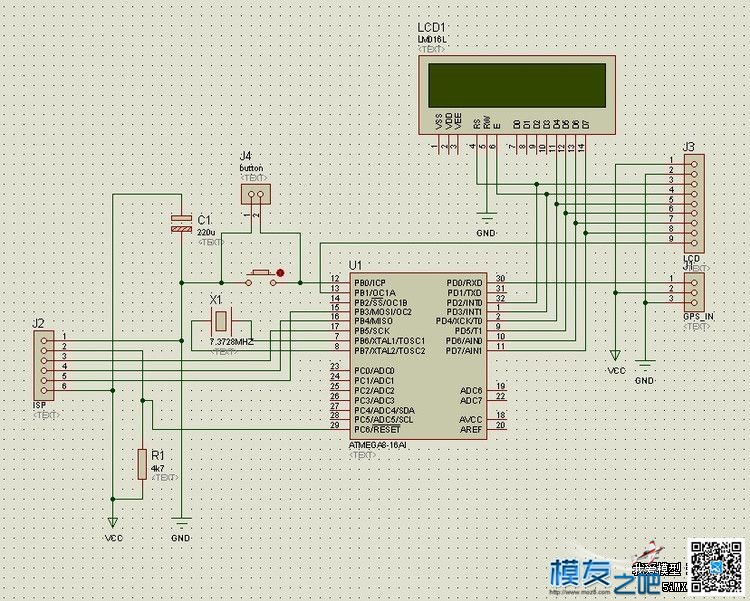The width and height of the screenshot is (750, 601).
Task: Click the GPS_IN connector J1
Action: (x=694, y=292)
